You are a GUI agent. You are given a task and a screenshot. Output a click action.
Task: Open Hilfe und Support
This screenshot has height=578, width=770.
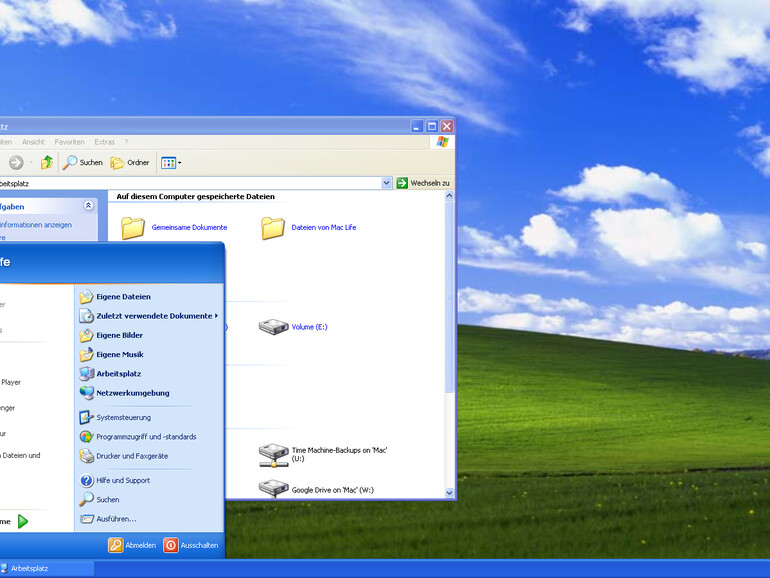[115, 480]
